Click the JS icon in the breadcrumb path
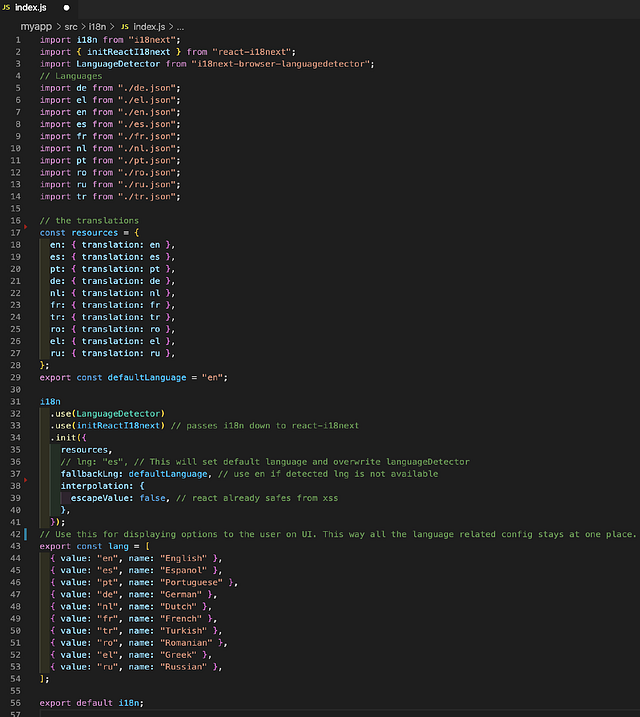 click(x=124, y=25)
